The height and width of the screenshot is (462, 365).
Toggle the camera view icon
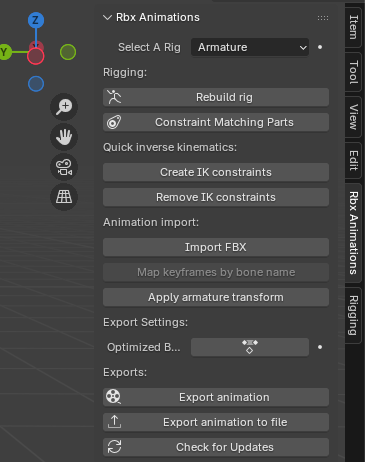(x=64, y=167)
